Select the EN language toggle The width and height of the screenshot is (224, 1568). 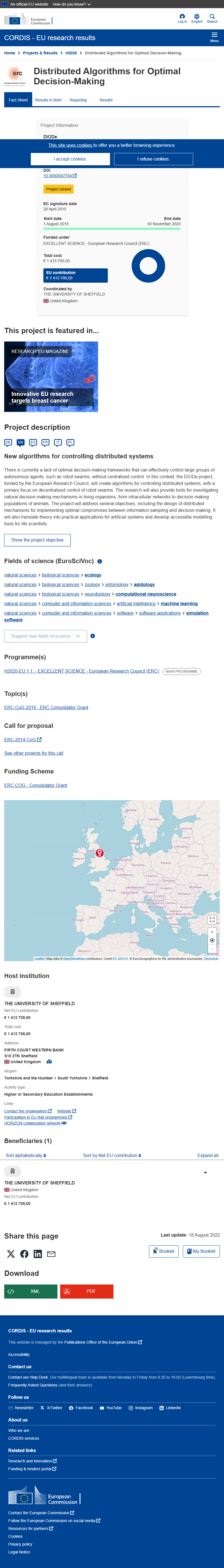[x=21, y=443]
